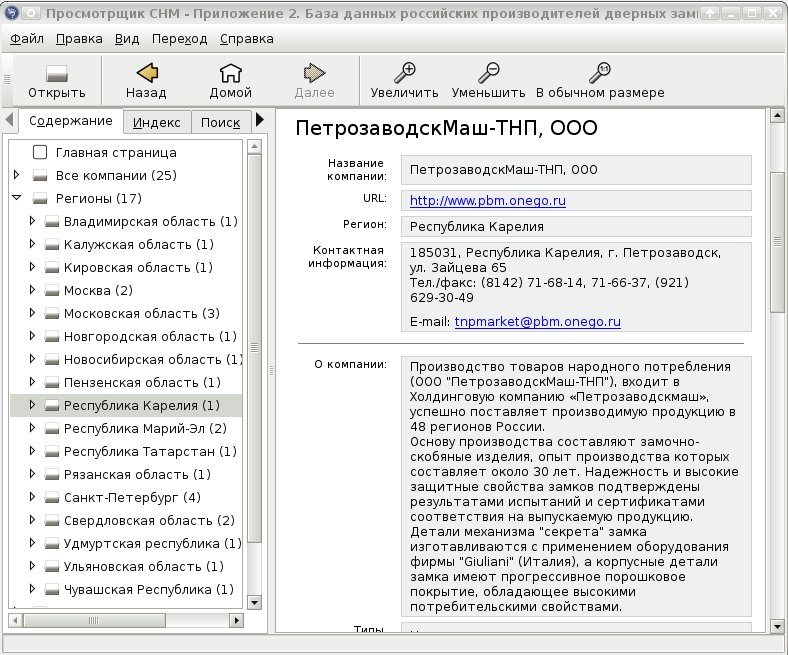Open the Переход menu
The width and height of the screenshot is (788, 655).
(x=179, y=39)
